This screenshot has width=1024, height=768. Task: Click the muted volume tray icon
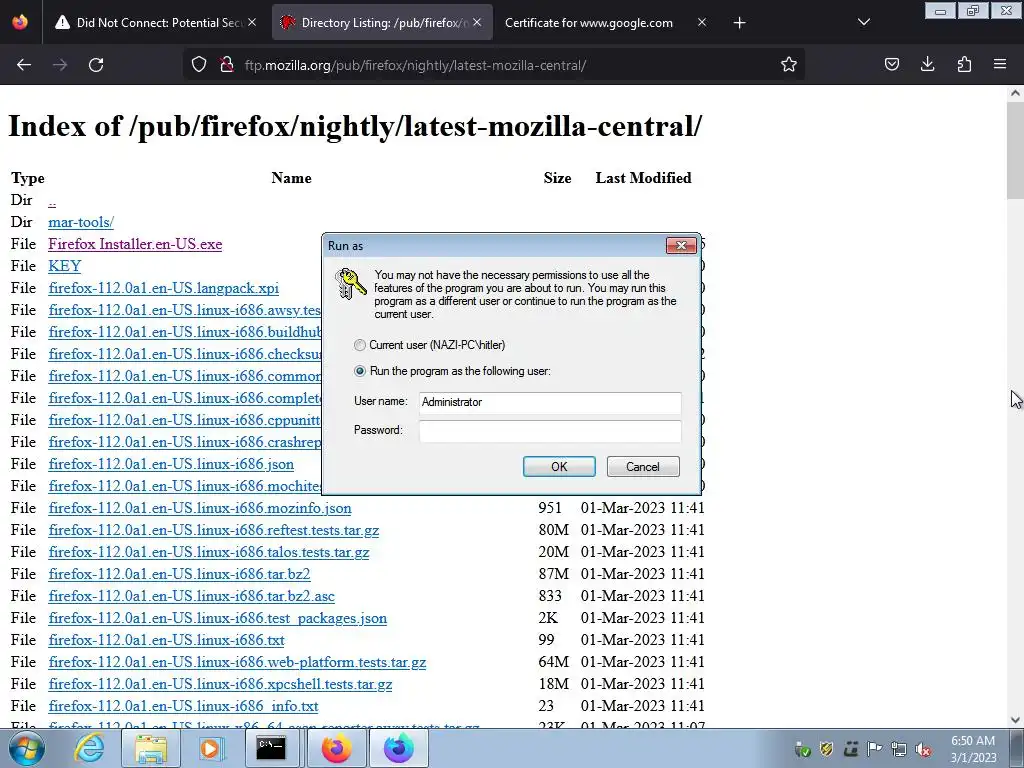[x=923, y=748]
